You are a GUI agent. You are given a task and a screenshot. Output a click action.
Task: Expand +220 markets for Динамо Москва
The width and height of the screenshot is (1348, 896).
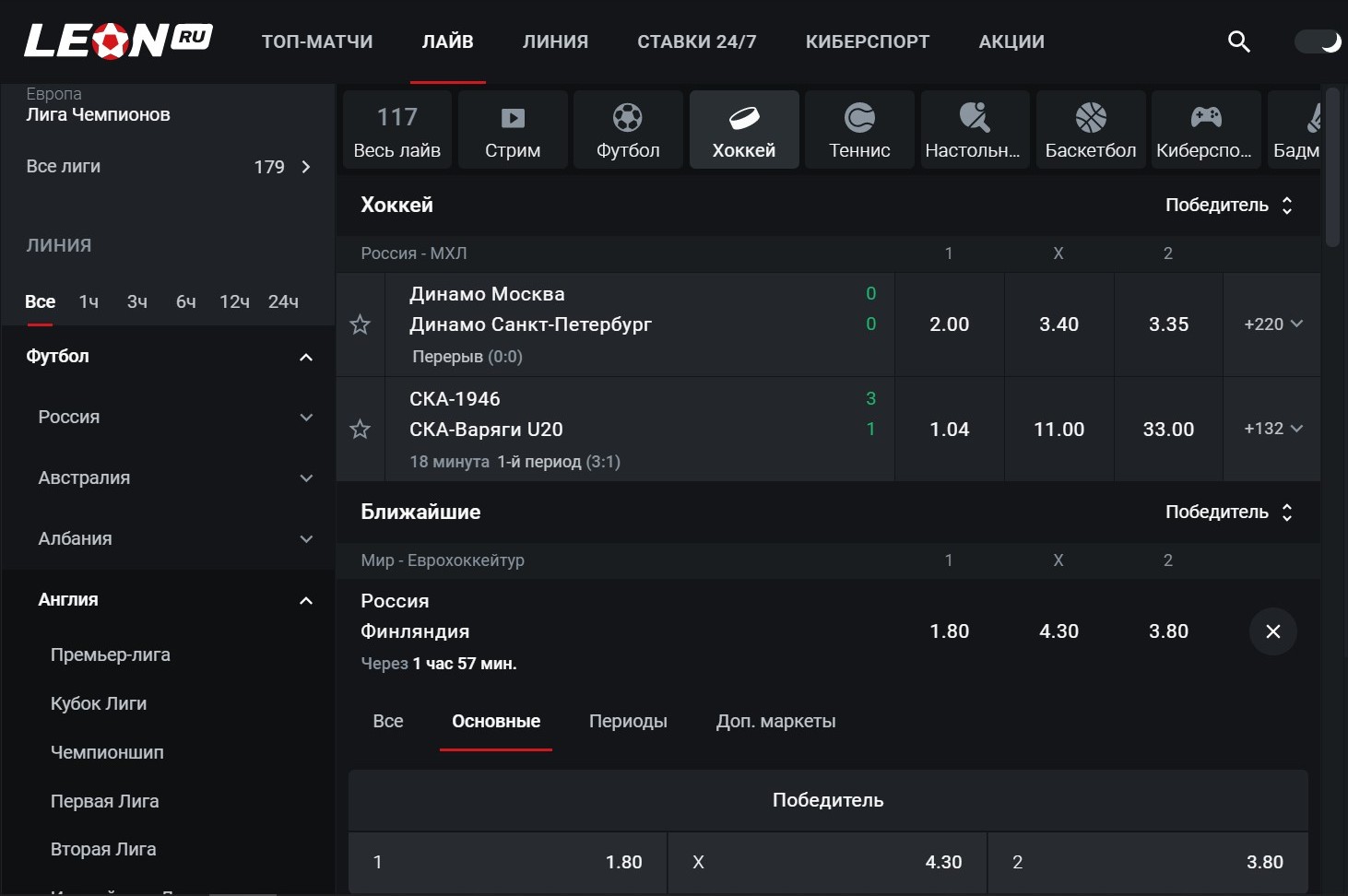(x=1272, y=324)
